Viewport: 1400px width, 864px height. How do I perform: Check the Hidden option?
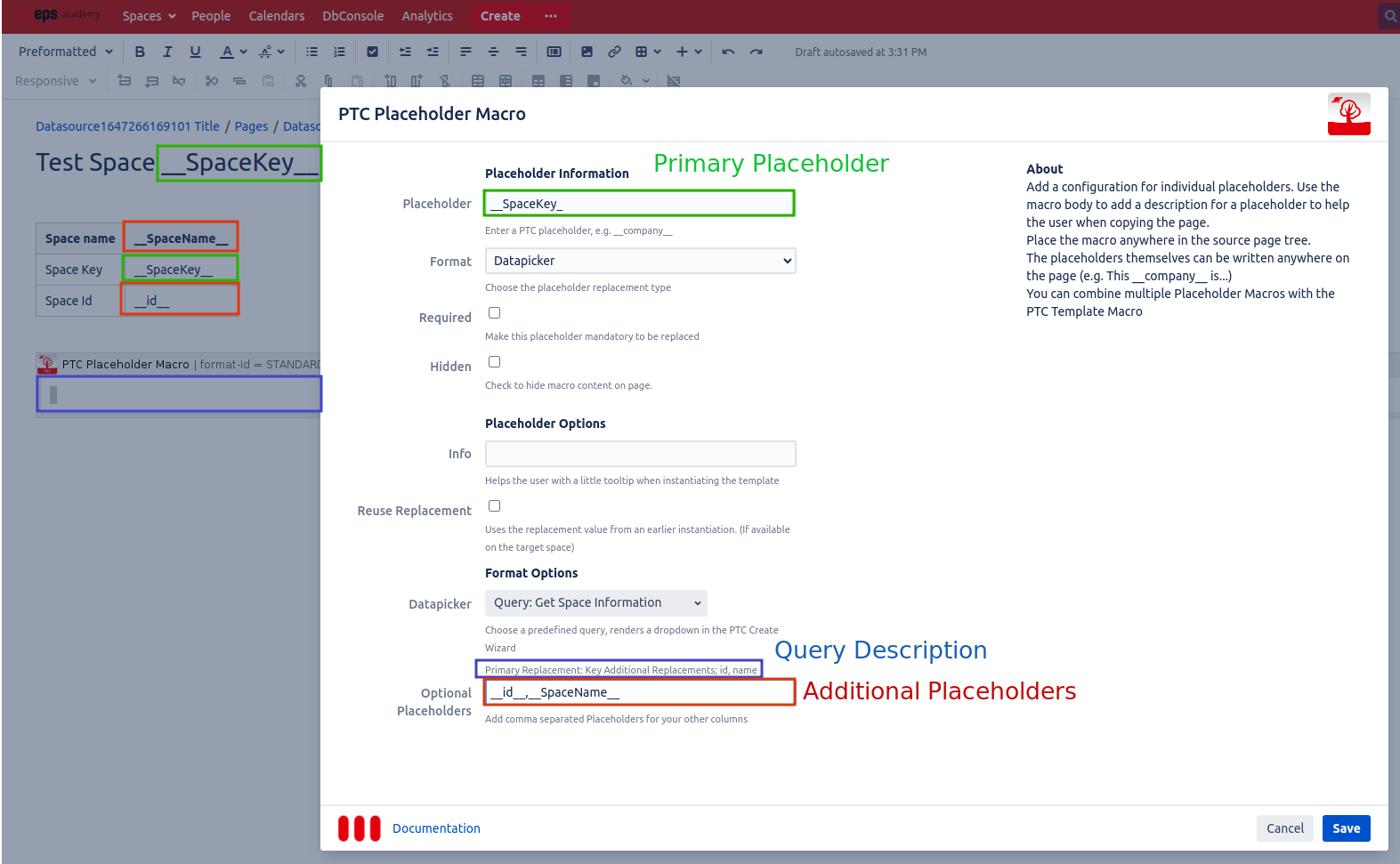(495, 362)
